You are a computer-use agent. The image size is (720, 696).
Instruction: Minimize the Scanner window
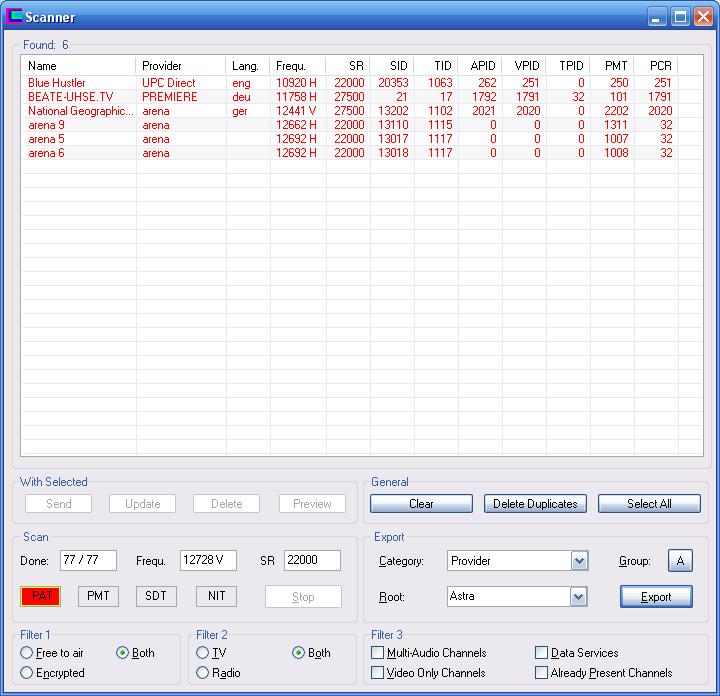click(657, 17)
